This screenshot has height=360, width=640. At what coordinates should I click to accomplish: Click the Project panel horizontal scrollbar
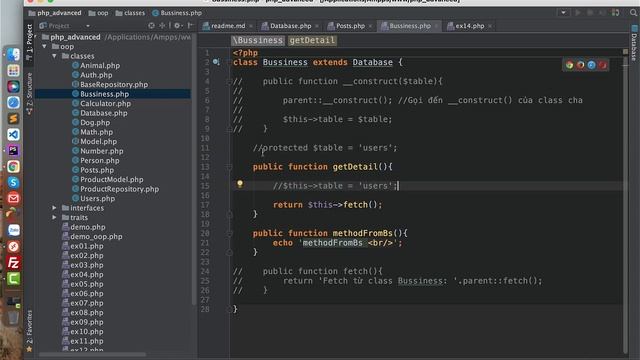coord(92,354)
